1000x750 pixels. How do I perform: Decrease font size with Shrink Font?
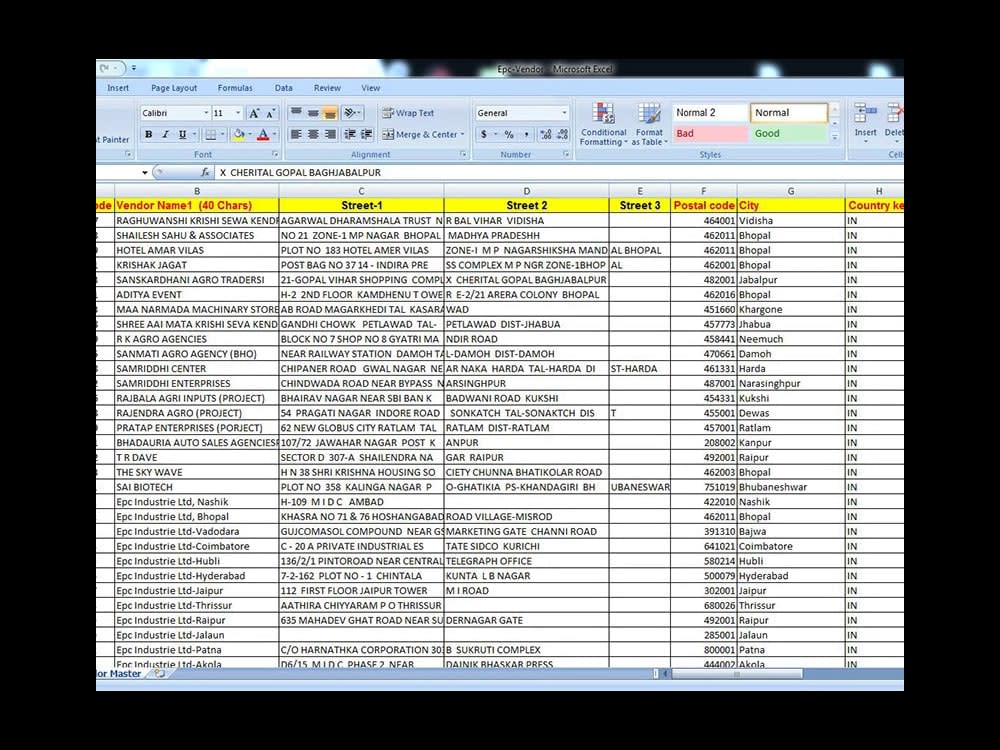pos(270,114)
